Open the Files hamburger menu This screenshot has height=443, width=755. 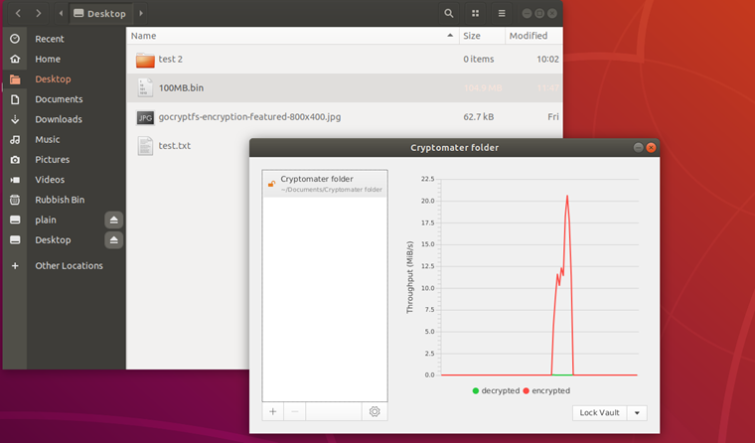[502, 13]
